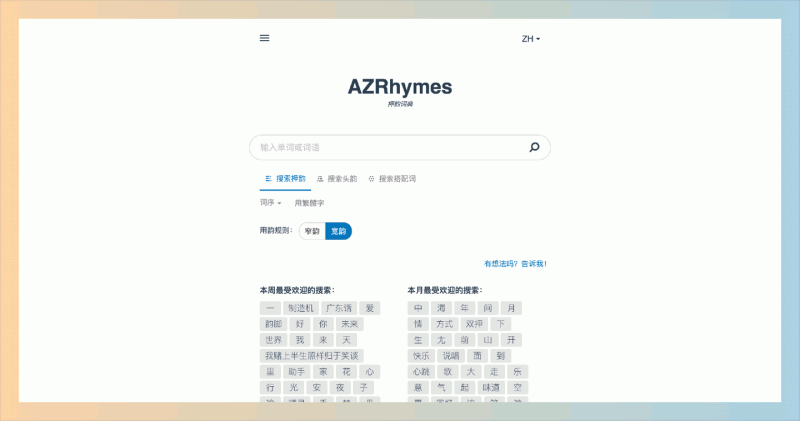Click the 本周最受欢迎的搜索 heading

[x=297, y=290]
